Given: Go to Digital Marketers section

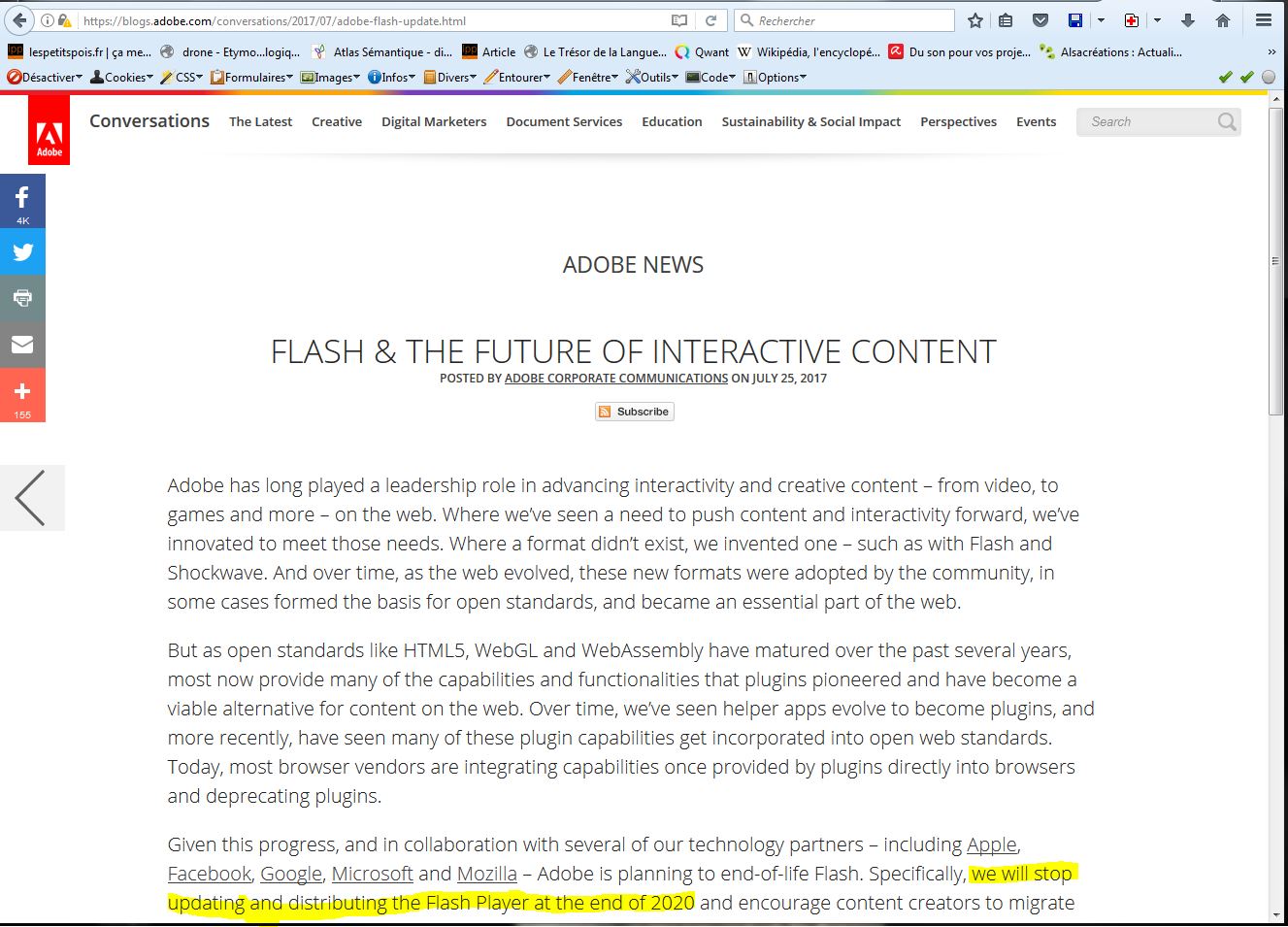Looking at the screenshot, I should coord(434,121).
